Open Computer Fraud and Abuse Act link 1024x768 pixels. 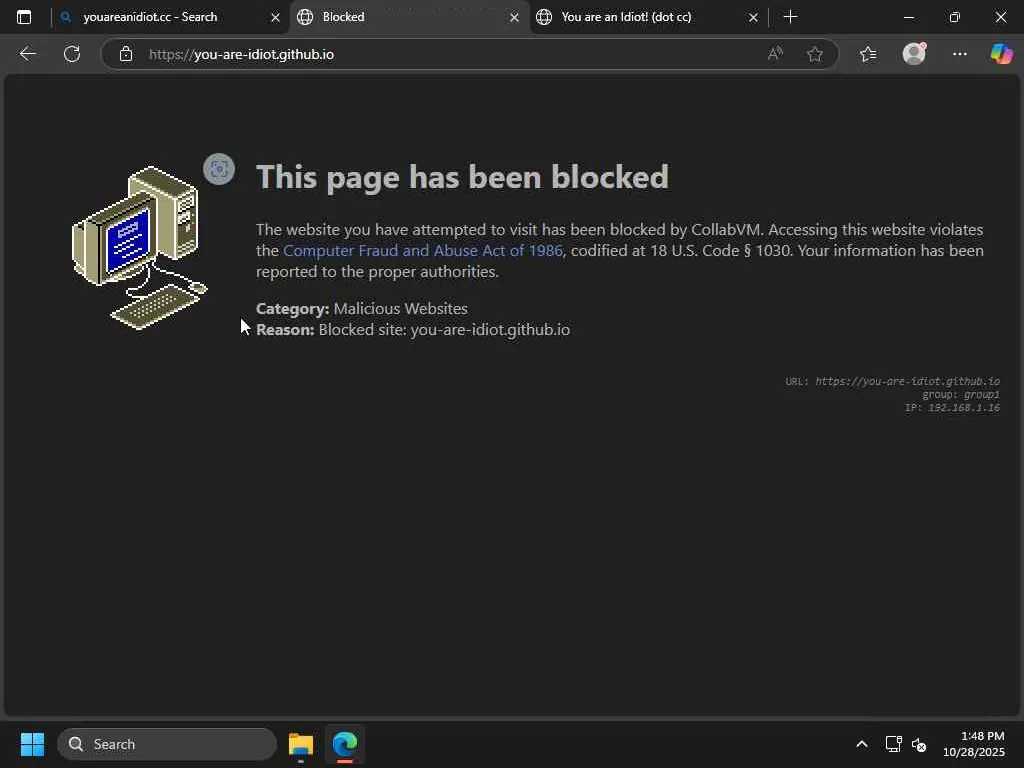pyautogui.click(x=423, y=251)
